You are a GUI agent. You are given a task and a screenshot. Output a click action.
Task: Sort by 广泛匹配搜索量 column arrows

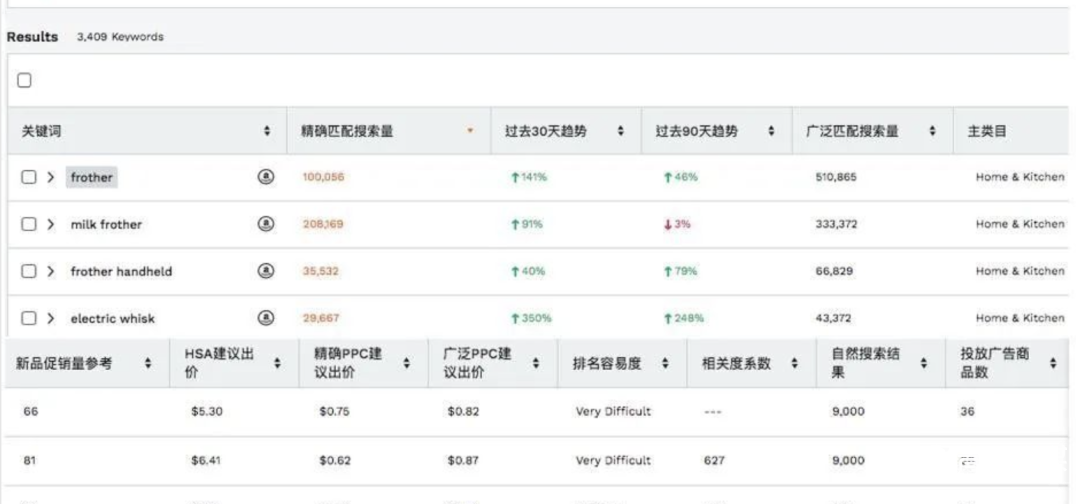932,131
